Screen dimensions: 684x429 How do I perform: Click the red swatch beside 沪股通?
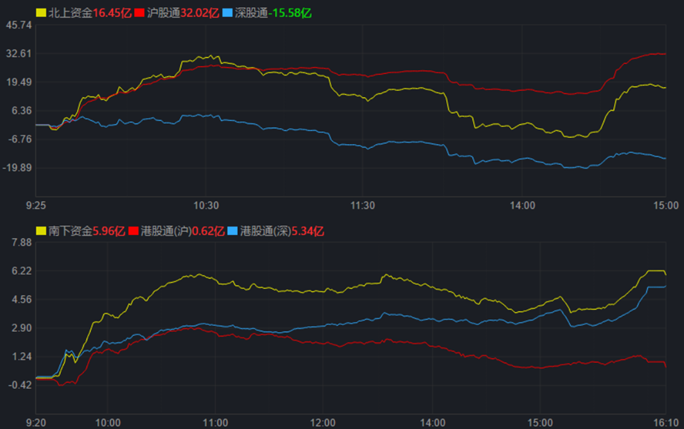tap(139, 13)
